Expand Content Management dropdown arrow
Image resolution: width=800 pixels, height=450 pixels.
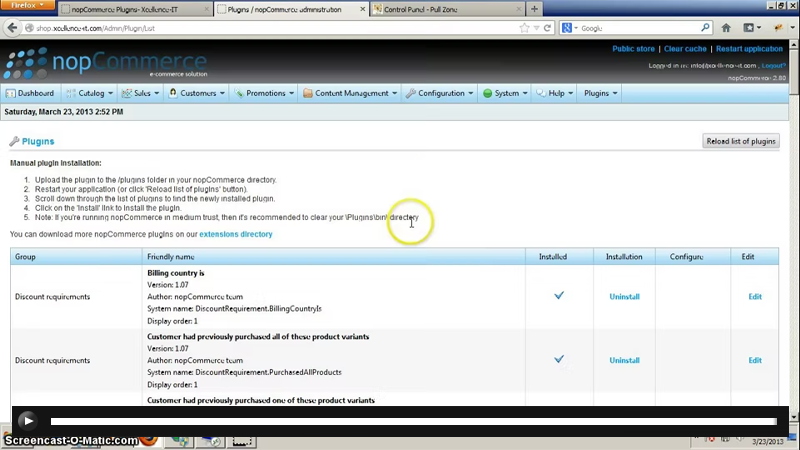tap(394, 93)
